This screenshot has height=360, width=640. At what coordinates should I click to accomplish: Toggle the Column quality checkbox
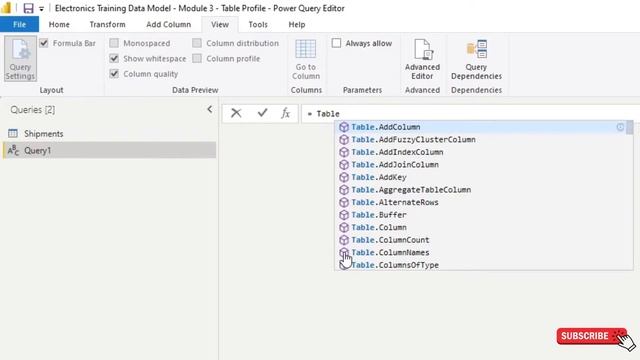tap(114, 74)
